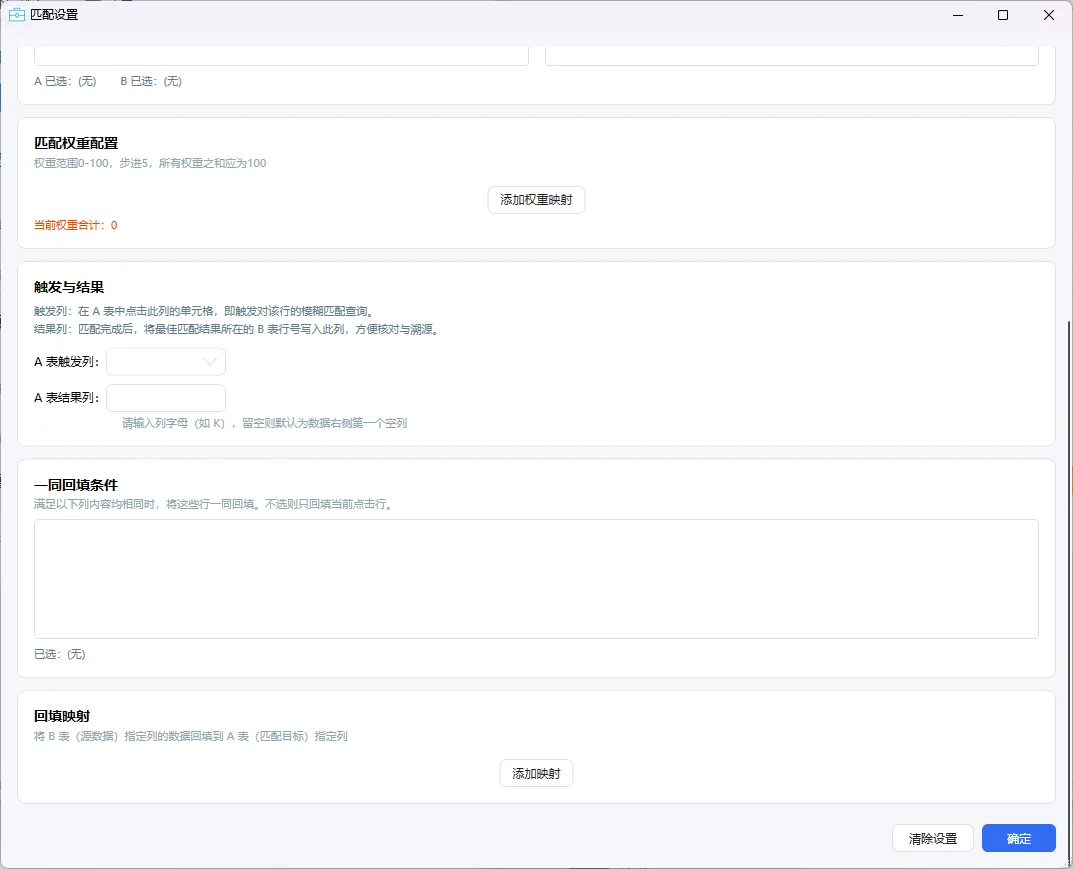Click the 请输入列字母 hint text
The height and width of the screenshot is (869, 1073).
click(264, 423)
